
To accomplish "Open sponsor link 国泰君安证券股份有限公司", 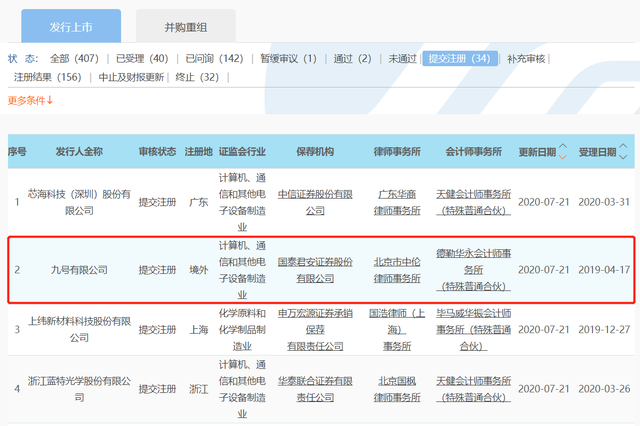I will (315, 270).
